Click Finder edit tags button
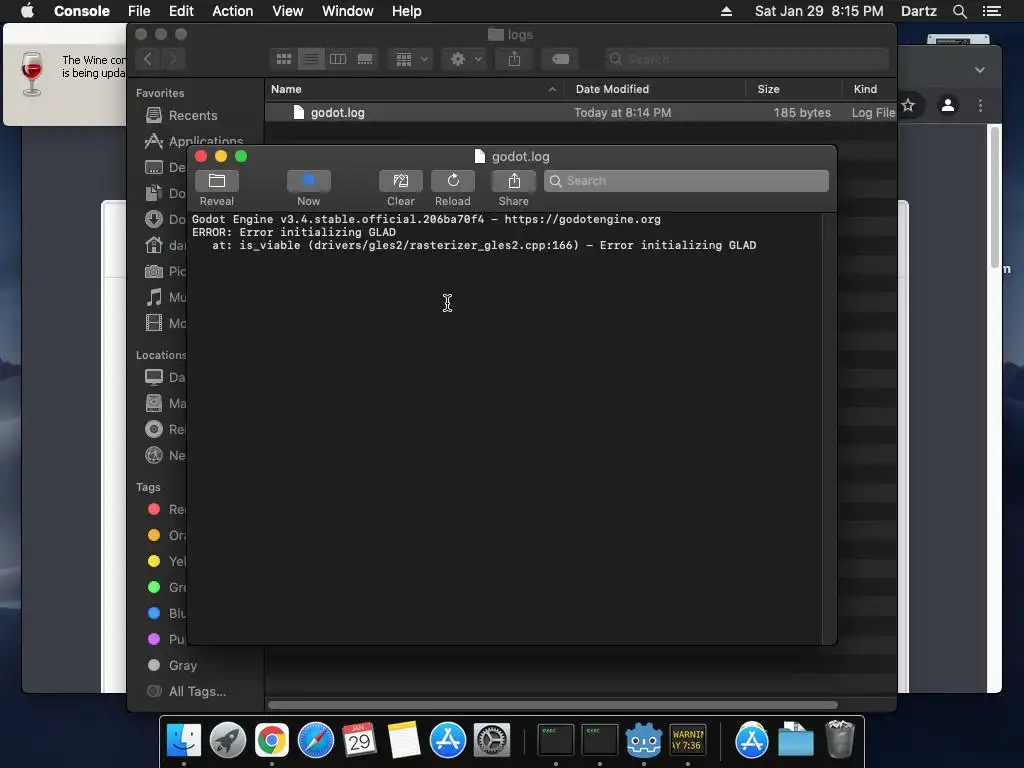 coord(560,59)
